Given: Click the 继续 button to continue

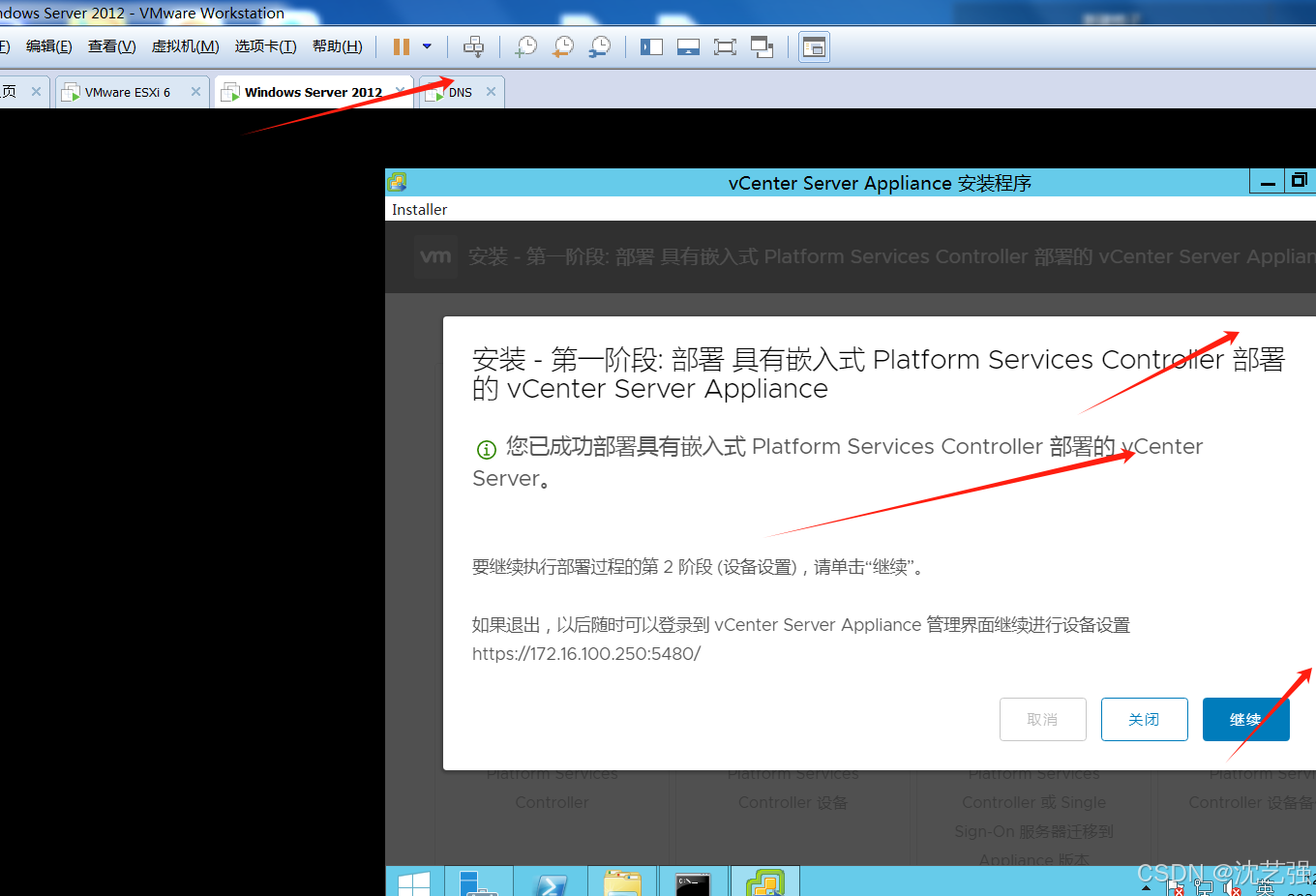Looking at the screenshot, I should tap(1245, 719).
